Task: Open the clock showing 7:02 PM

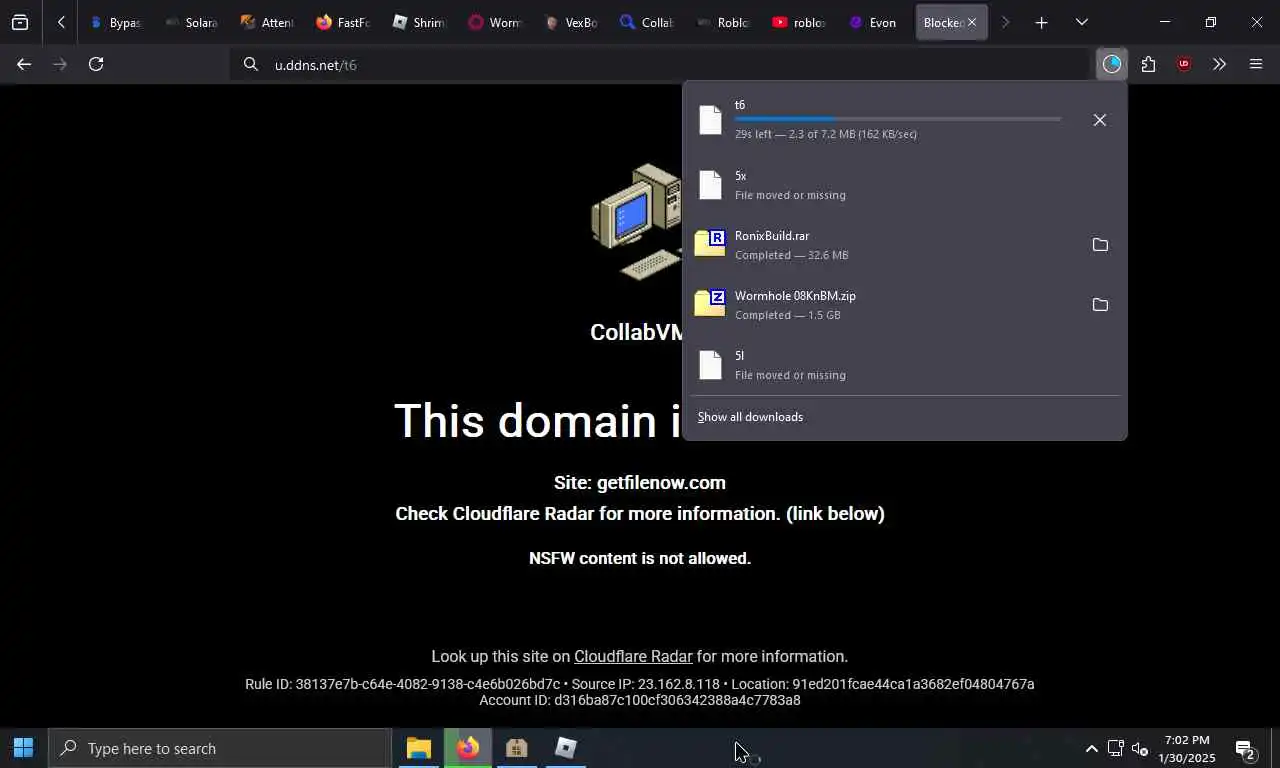Action: click(x=1188, y=748)
